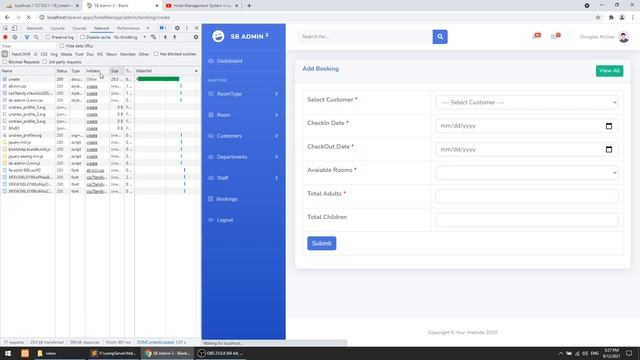Screen dimensions: 640x360
Task: Open No throttling dropdown
Action: tap(129, 37)
